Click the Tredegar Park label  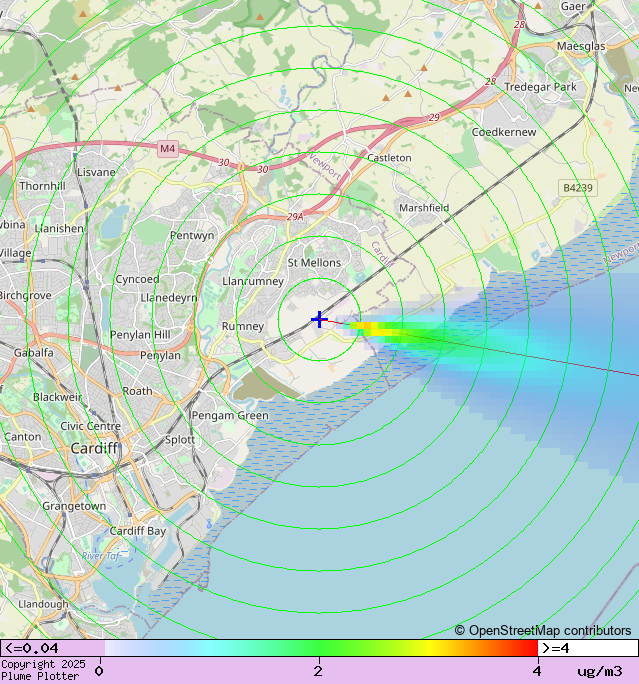[540, 87]
